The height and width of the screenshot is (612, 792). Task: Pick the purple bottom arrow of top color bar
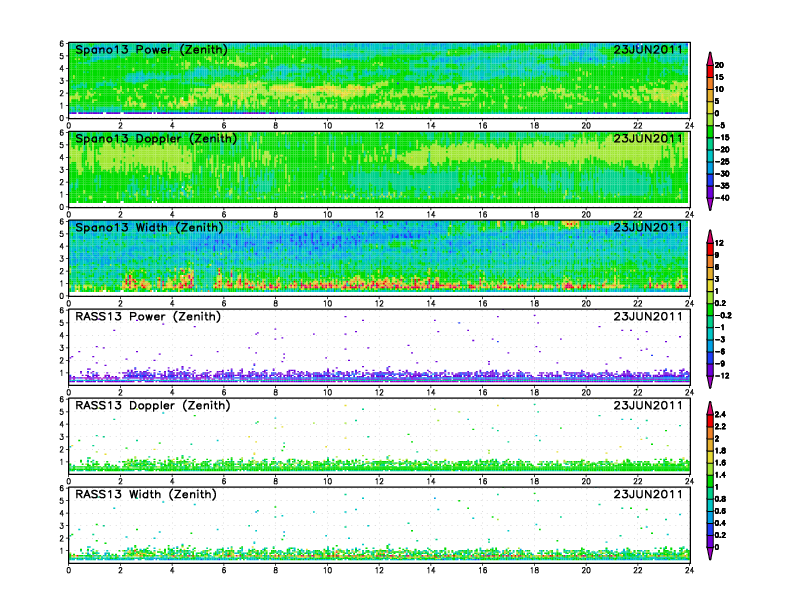point(710,204)
